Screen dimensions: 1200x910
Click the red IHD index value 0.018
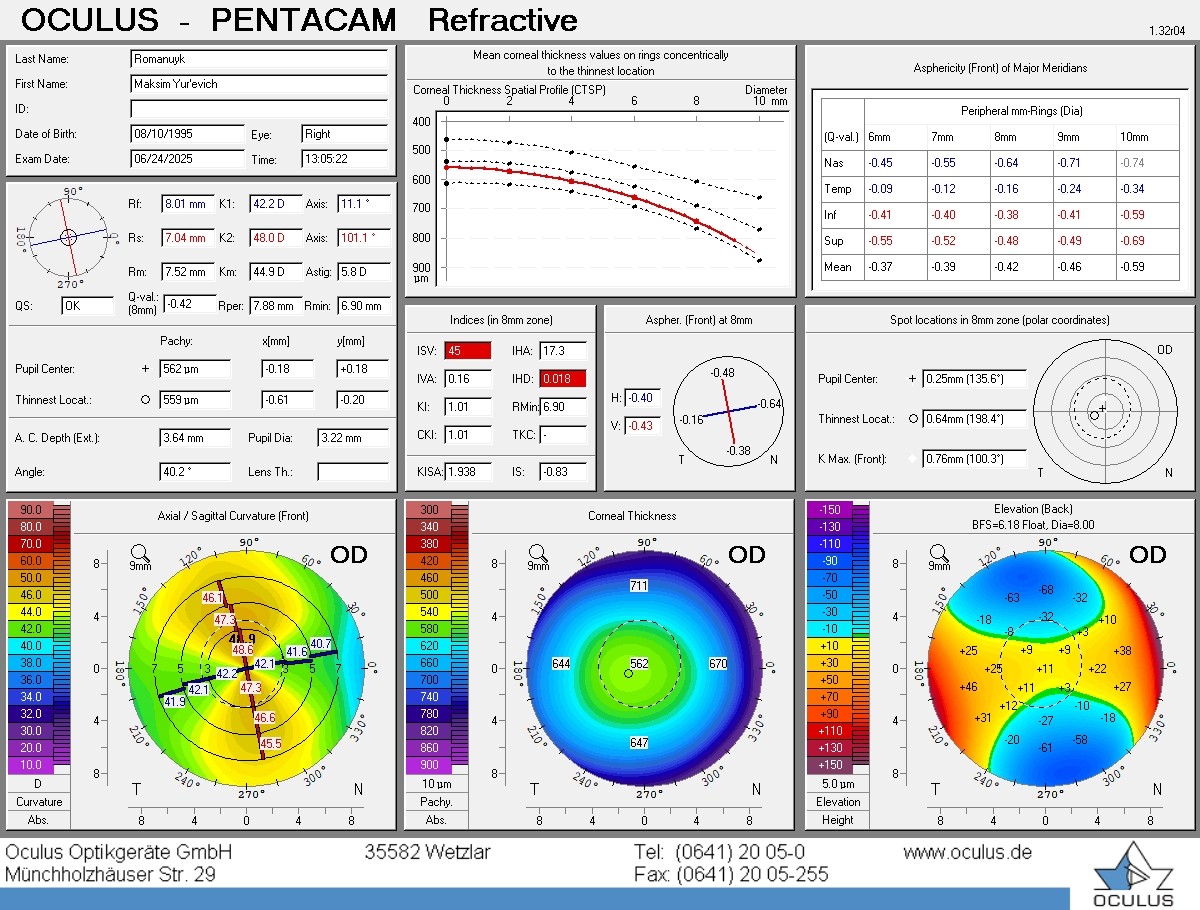pos(563,379)
